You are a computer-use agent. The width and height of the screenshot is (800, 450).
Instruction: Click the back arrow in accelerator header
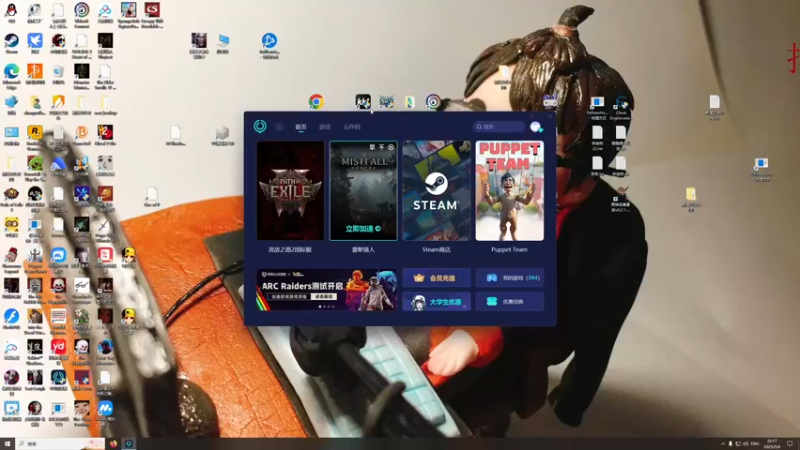pyautogui.click(x=279, y=127)
